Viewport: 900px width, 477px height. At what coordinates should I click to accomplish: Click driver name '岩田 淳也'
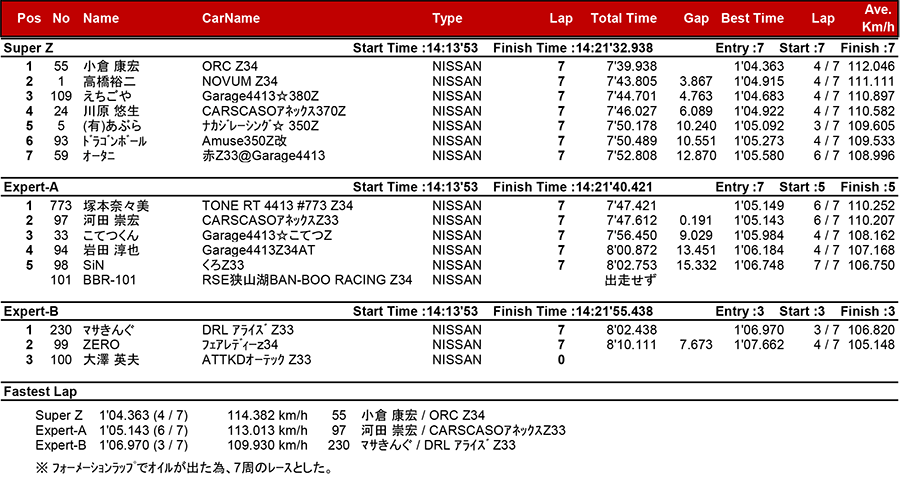click(x=111, y=250)
